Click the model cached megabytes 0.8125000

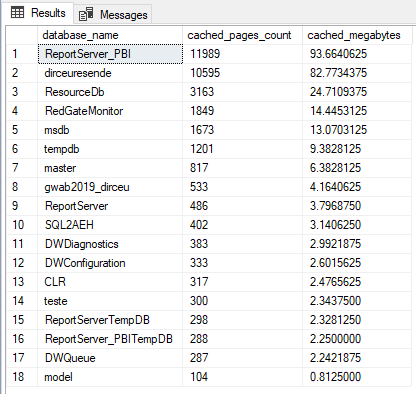357,377
